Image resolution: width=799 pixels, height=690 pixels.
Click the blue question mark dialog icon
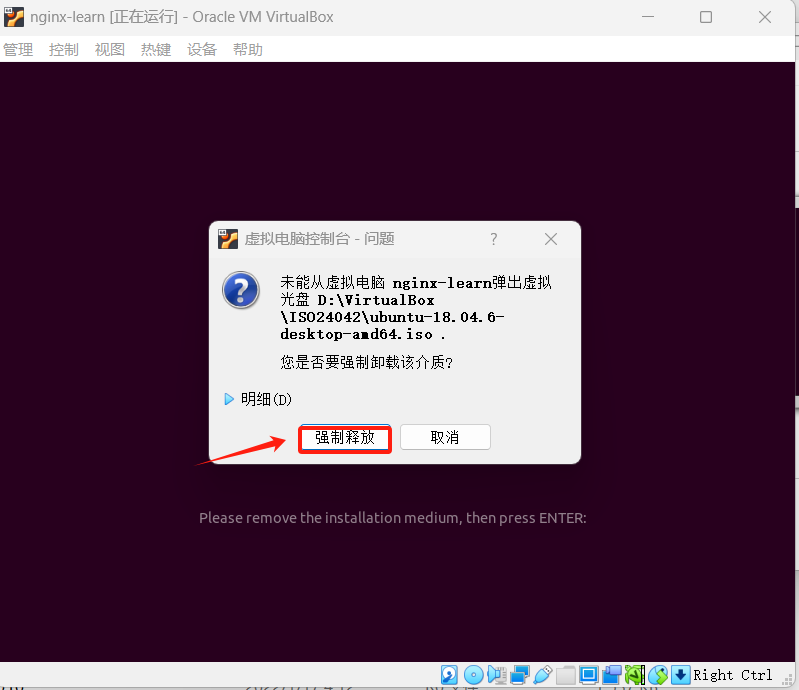pos(241,290)
